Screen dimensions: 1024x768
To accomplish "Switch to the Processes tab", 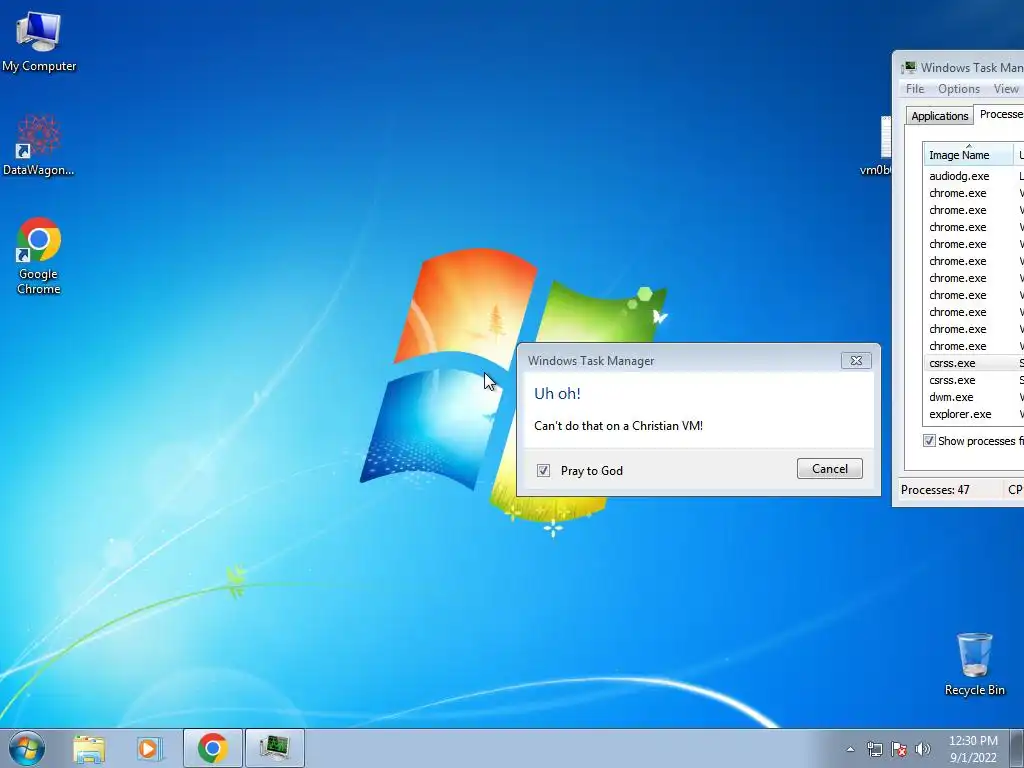I will [x=999, y=114].
